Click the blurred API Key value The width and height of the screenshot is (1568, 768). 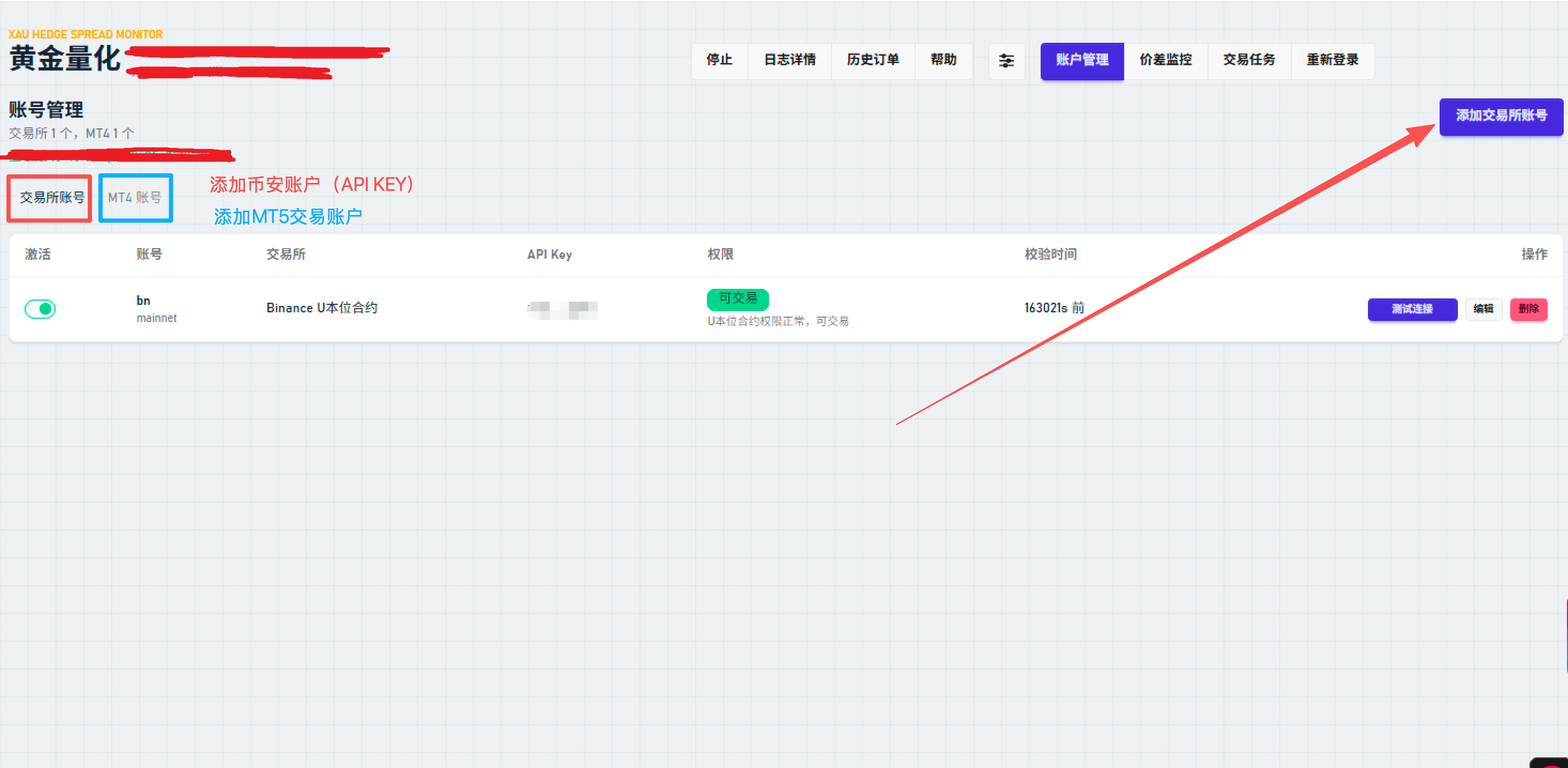click(x=563, y=310)
